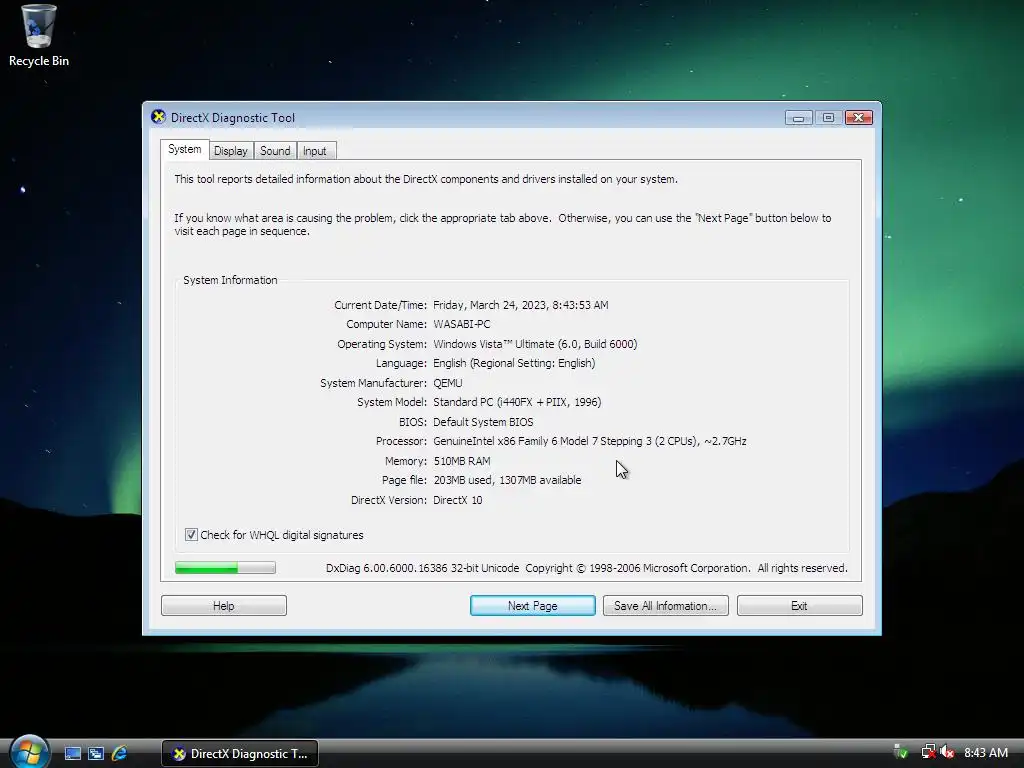Click Switch Between Windows quick launch icon
The height and width of the screenshot is (768, 1024).
tap(96, 754)
